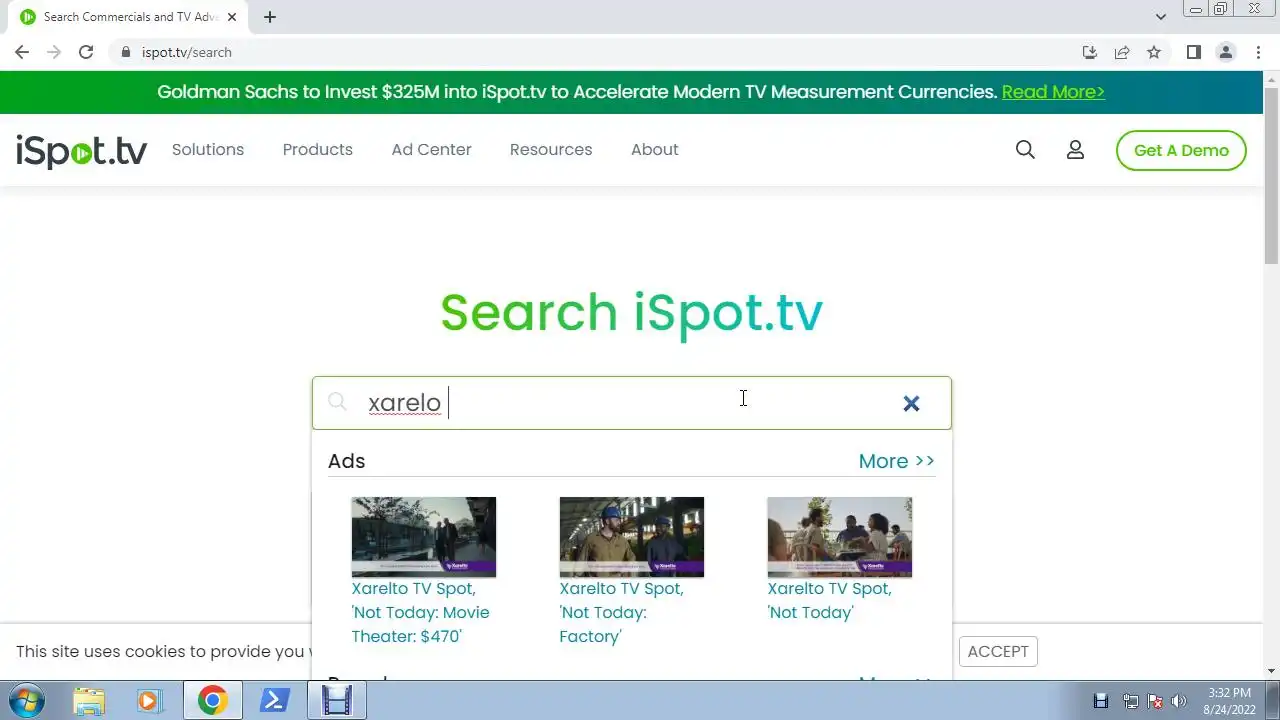View site info lock icon
1280x720 pixels.
point(126,52)
